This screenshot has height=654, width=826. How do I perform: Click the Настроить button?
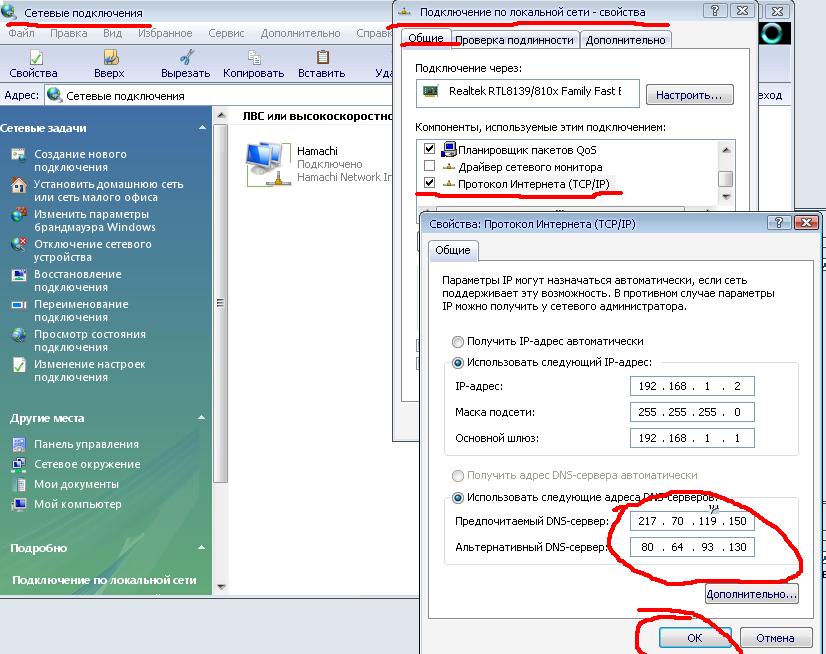click(689, 95)
